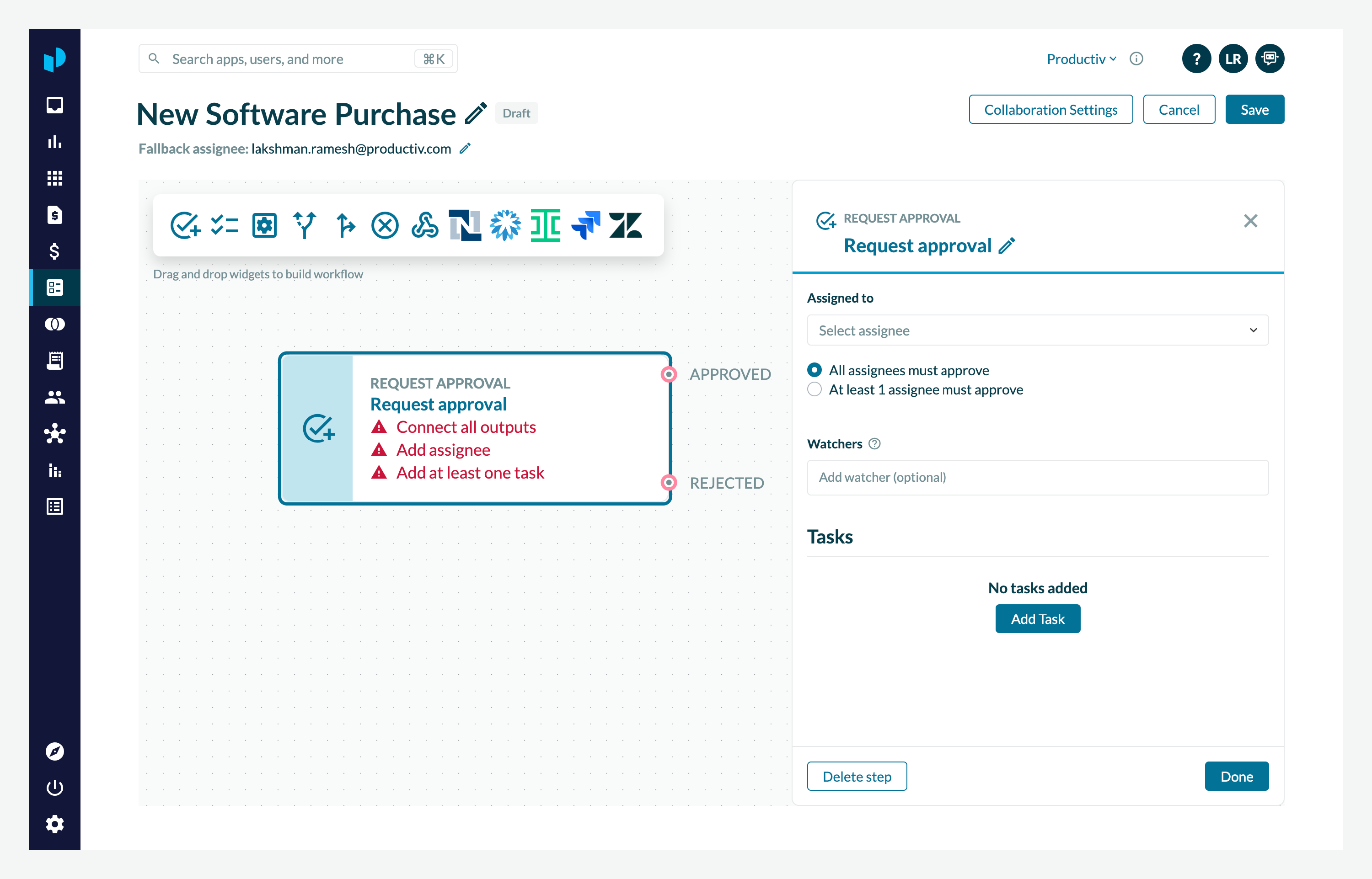Pick the Jira integration widget icon
The width and height of the screenshot is (1372, 879).
point(585,225)
